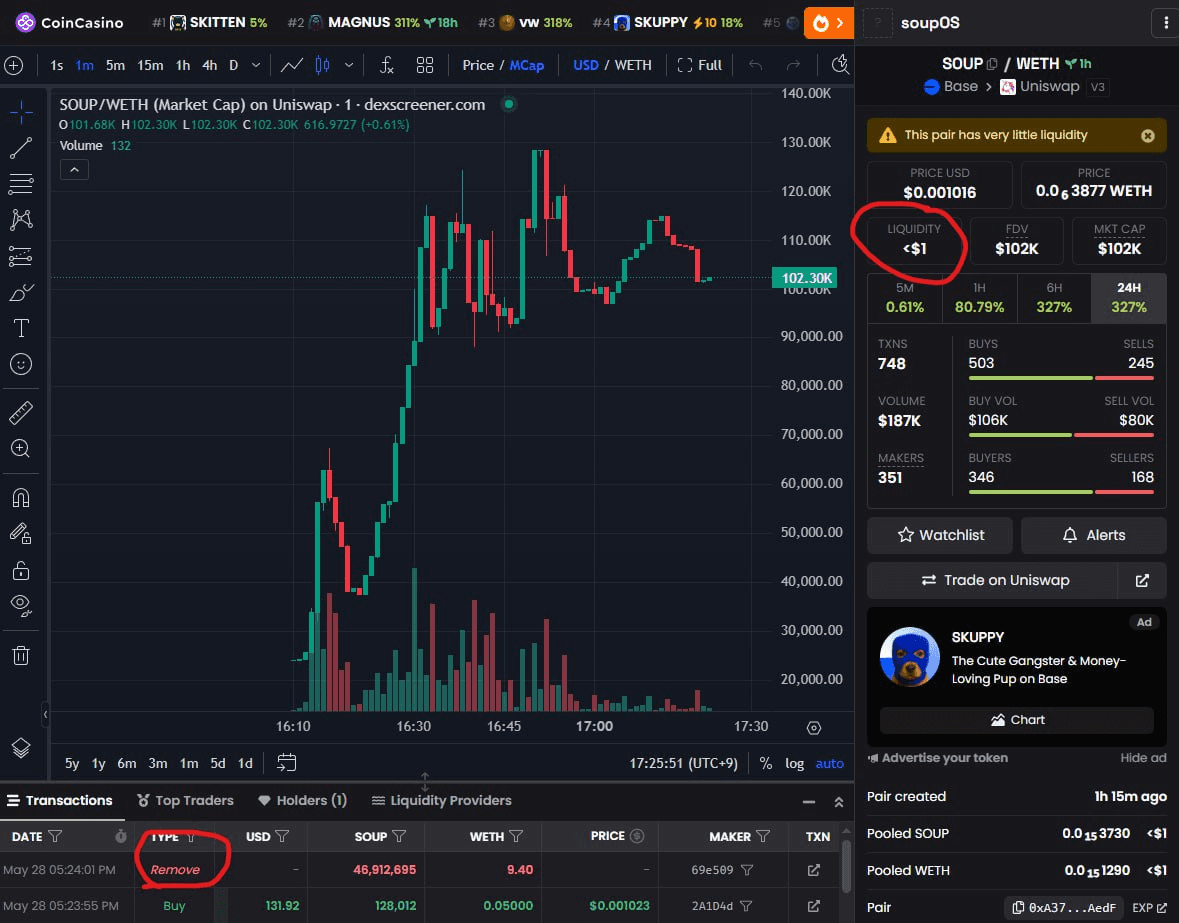Open the chart style dropdown arrow
This screenshot has height=923, width=1179.
[x=349, y=65]
